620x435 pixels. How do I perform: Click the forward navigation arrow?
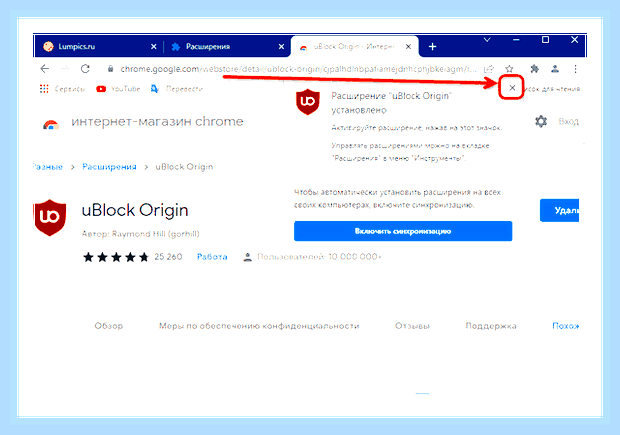(x=65, y=69)
